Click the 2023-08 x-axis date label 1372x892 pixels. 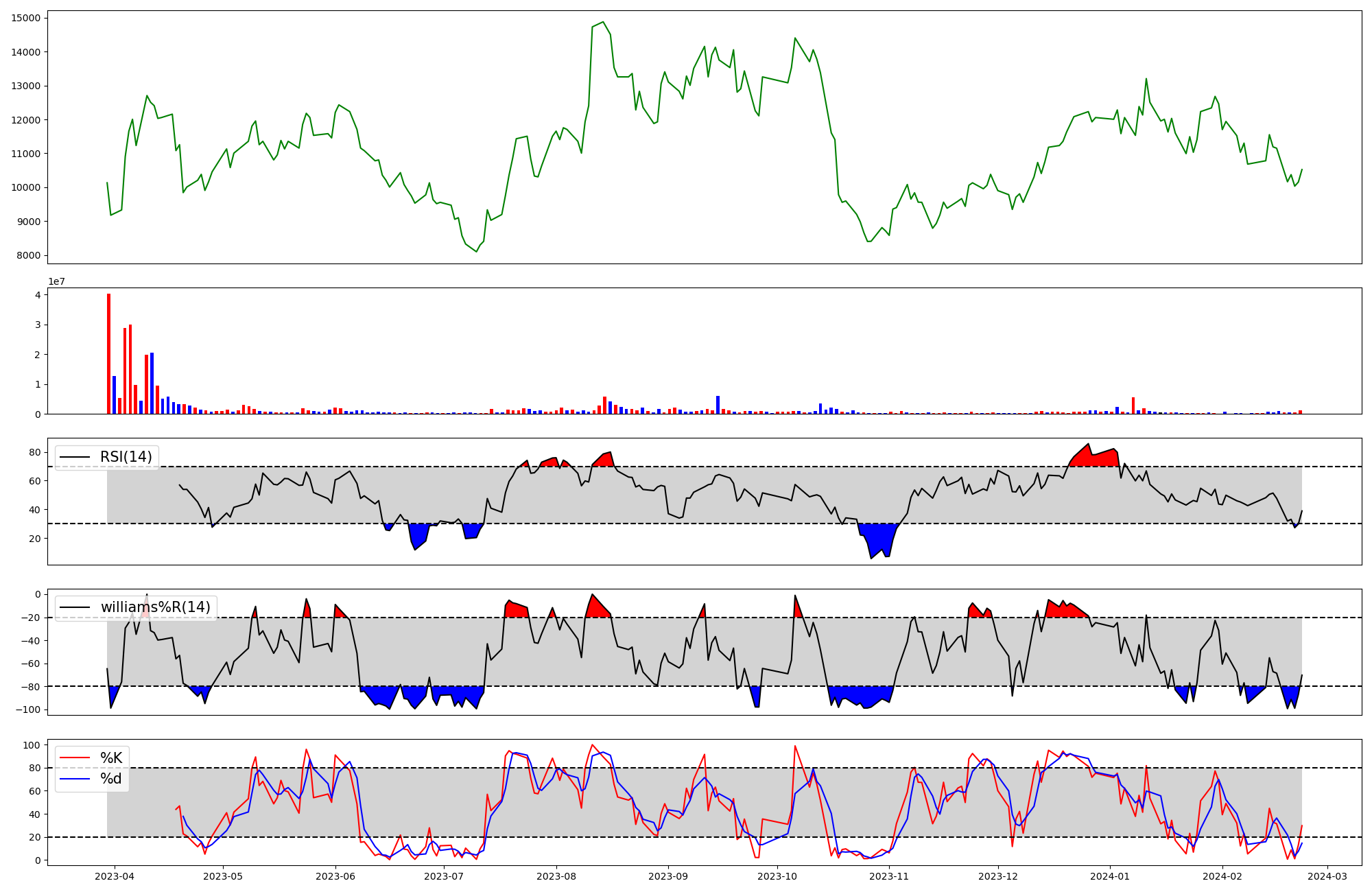coord(556,876)
